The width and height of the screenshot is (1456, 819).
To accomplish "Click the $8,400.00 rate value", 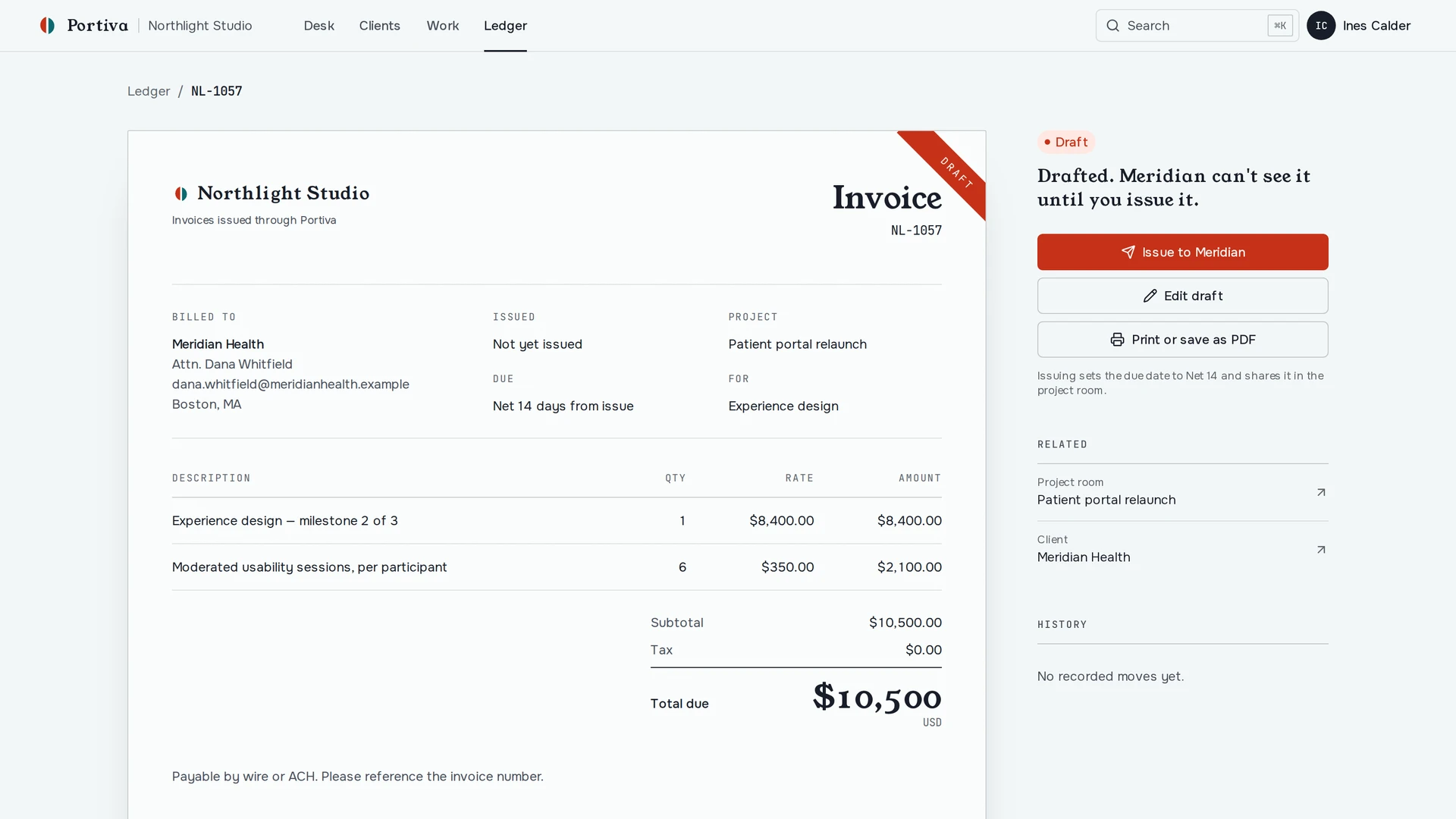I will coord(781,520).
